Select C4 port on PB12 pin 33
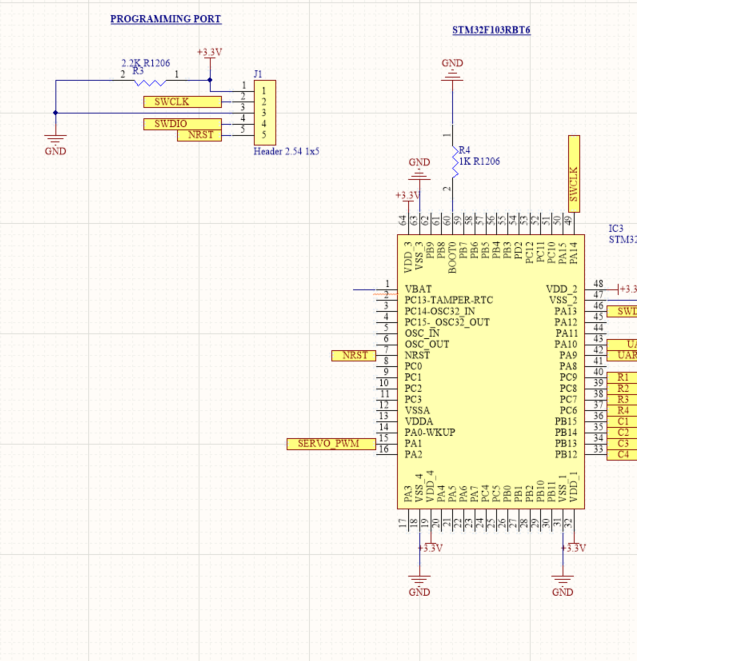 tap(622, 455)
